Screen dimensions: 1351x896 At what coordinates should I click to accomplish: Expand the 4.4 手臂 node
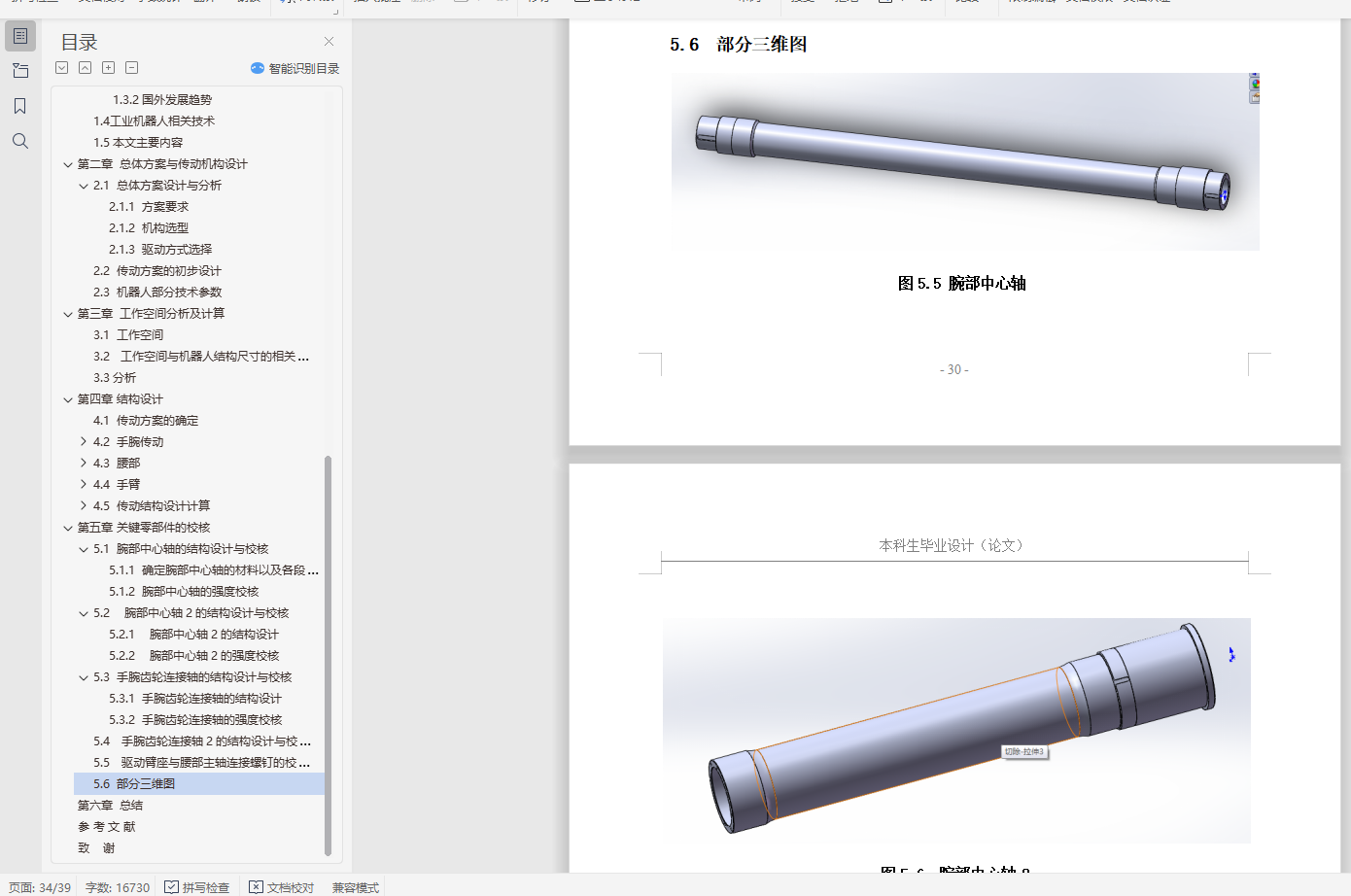[x=84, y=485]
